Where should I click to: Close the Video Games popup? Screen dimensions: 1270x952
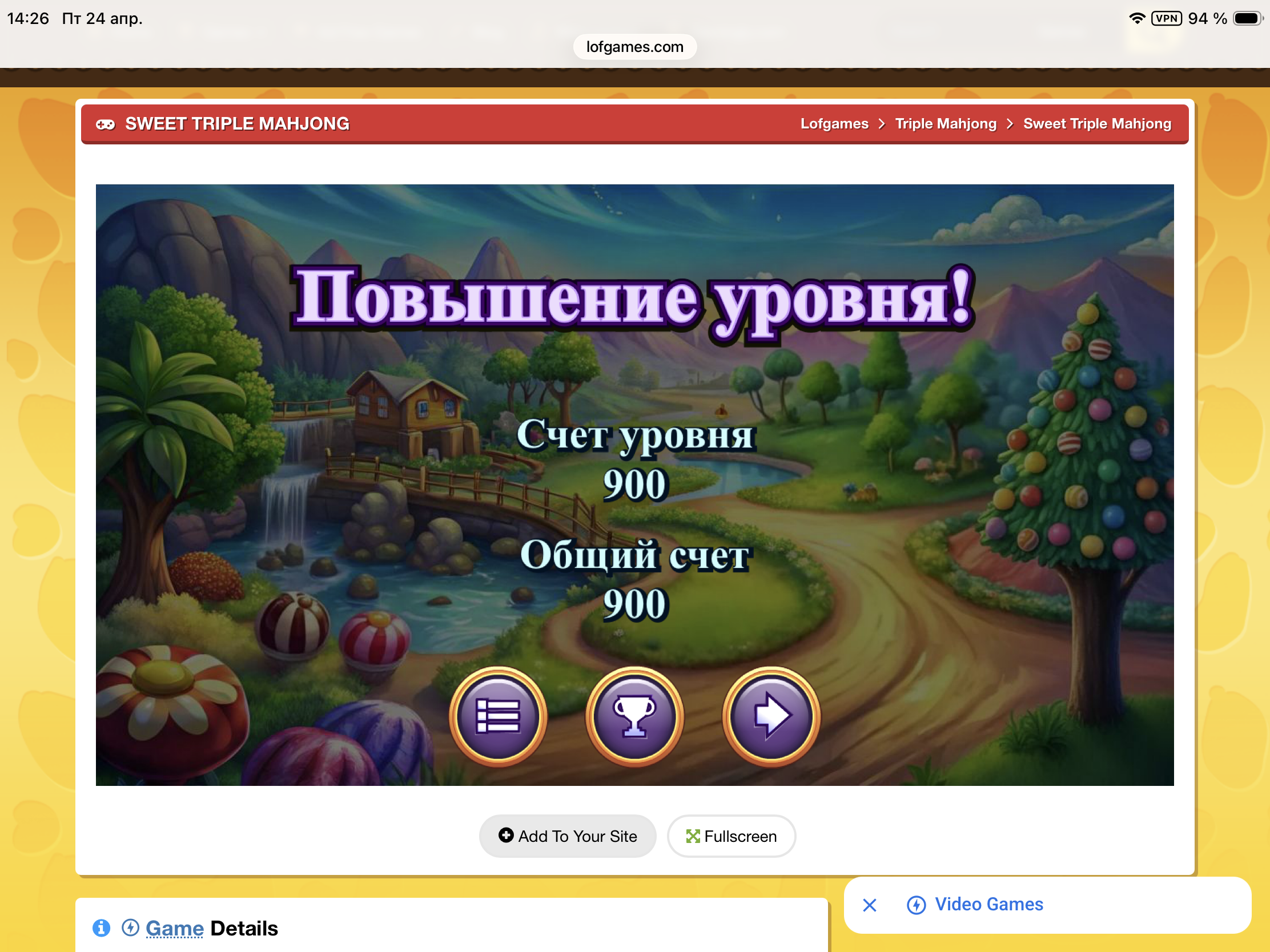[869, 905]
